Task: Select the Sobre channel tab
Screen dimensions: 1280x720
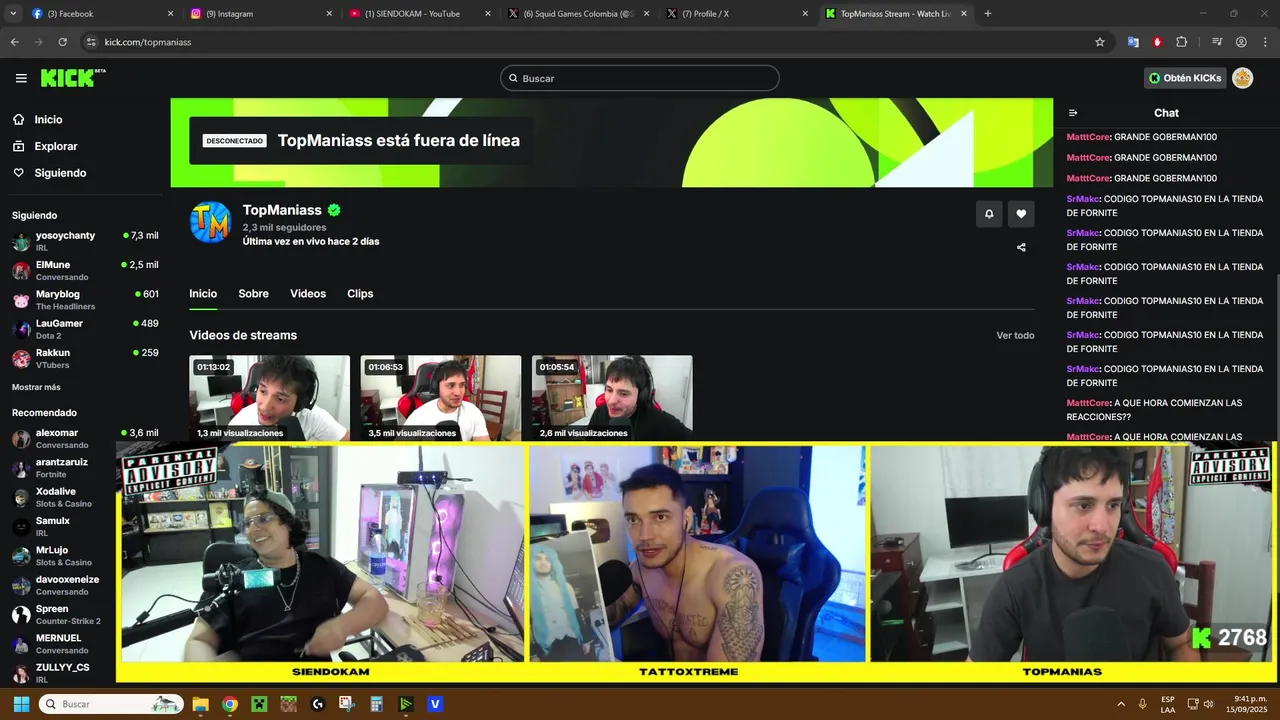Action: pos(253,294)
